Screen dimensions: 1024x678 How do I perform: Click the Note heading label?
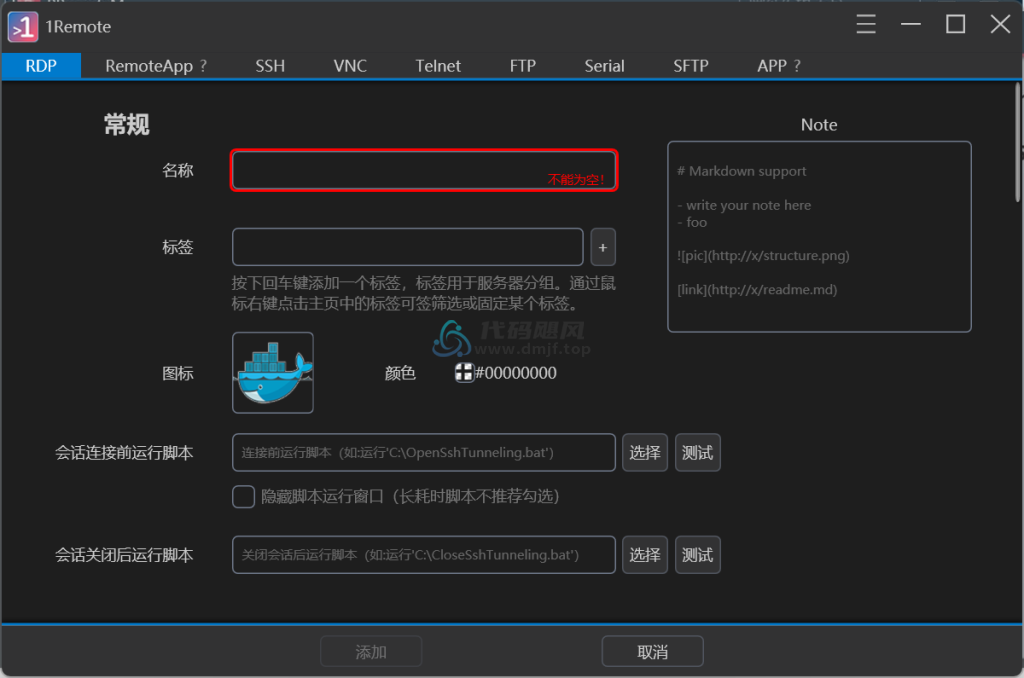[x=819, y=125]
